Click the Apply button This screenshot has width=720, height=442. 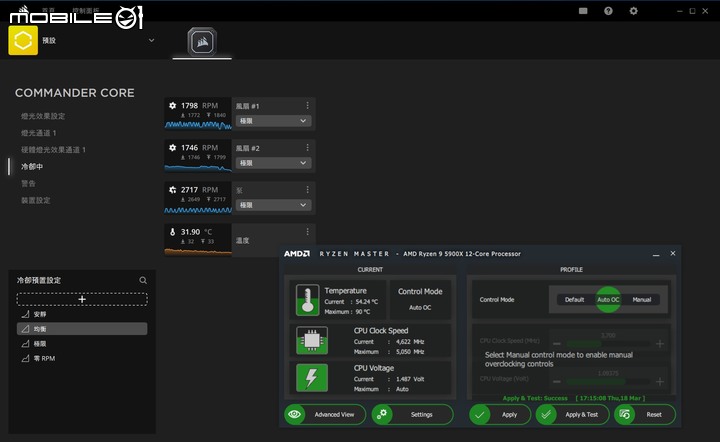coord(500,414)
